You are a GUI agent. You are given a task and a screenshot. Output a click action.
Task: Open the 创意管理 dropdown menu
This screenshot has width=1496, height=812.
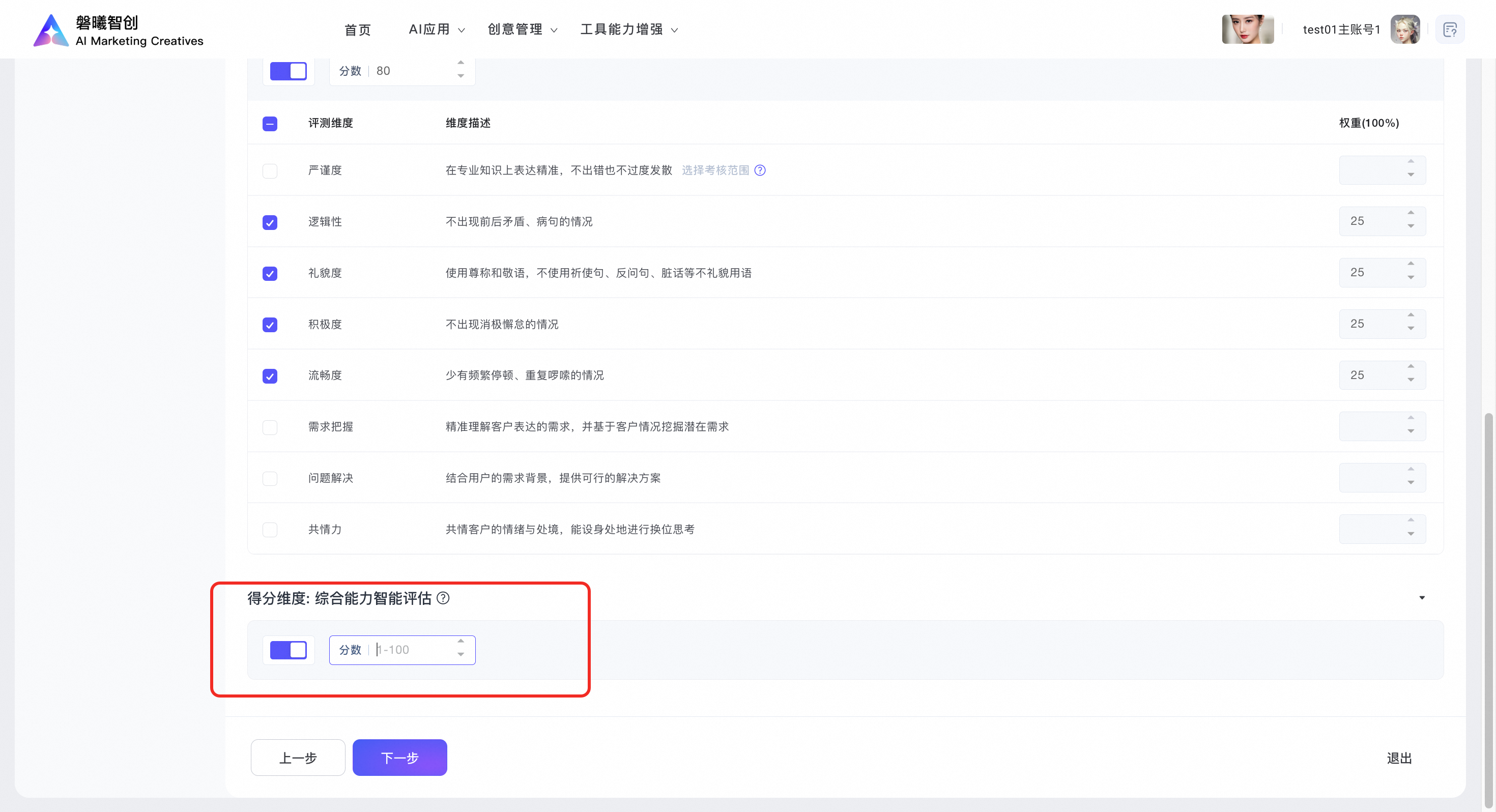coord(522,30)
